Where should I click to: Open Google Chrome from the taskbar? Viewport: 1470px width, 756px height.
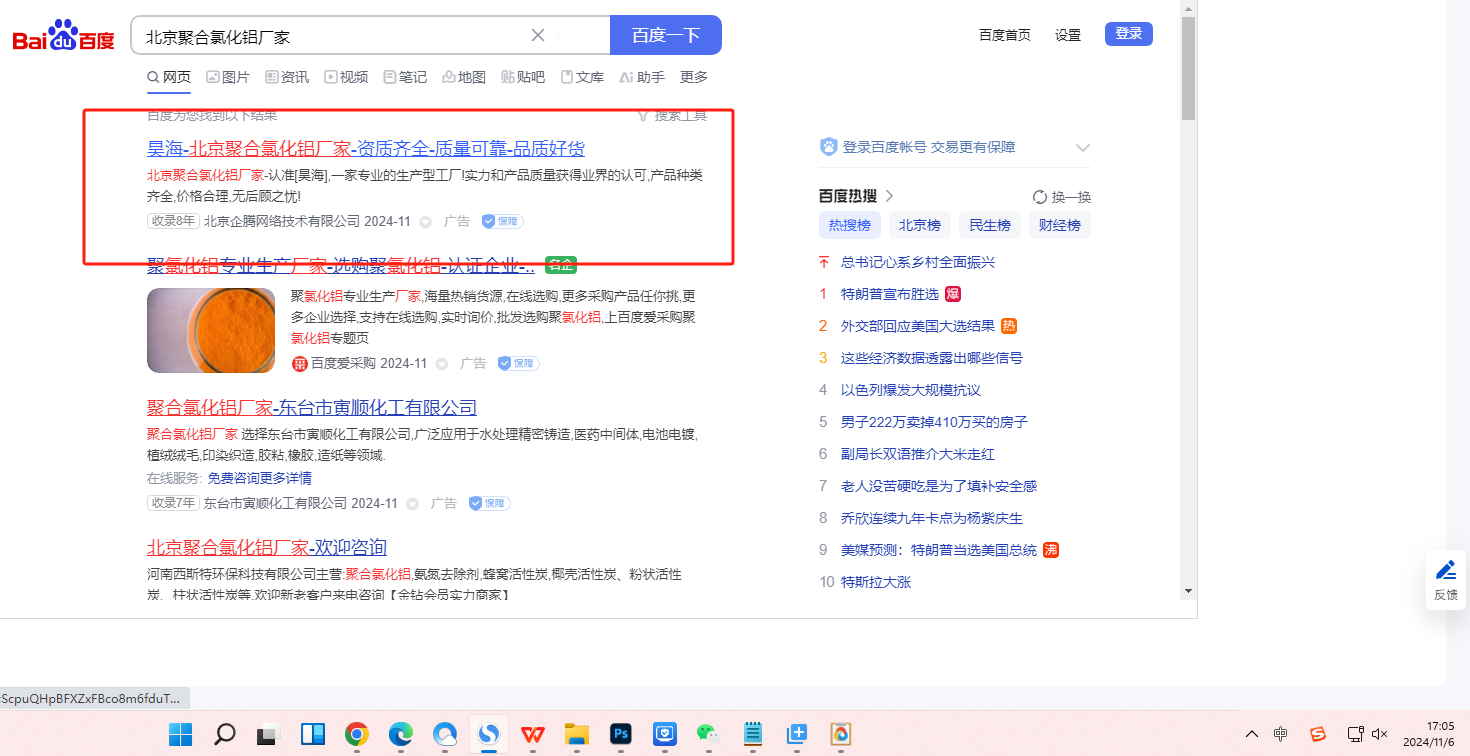point(357,735)
